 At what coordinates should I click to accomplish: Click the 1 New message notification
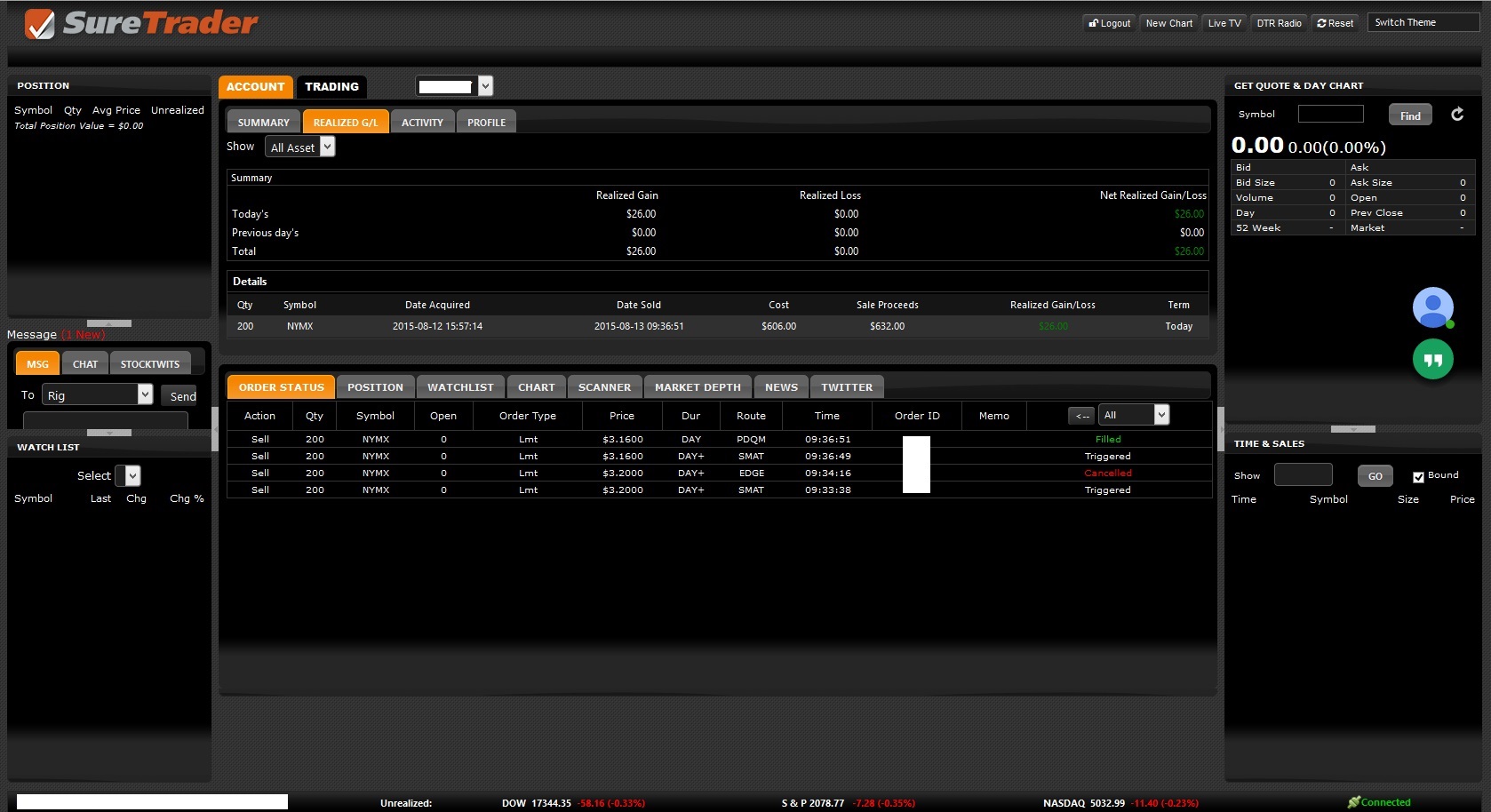pyautogui.click(x=84, y=335)
